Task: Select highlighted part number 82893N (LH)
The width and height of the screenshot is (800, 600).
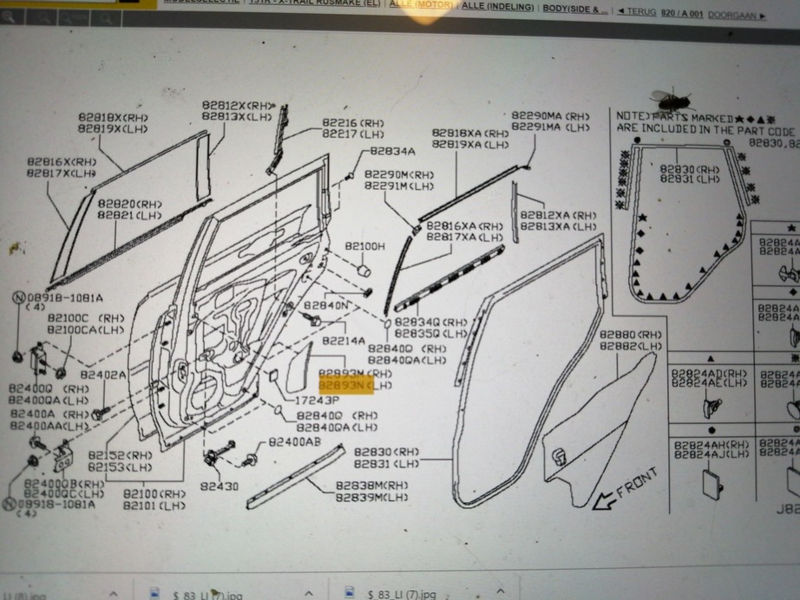Action: (x=356, y=385)
